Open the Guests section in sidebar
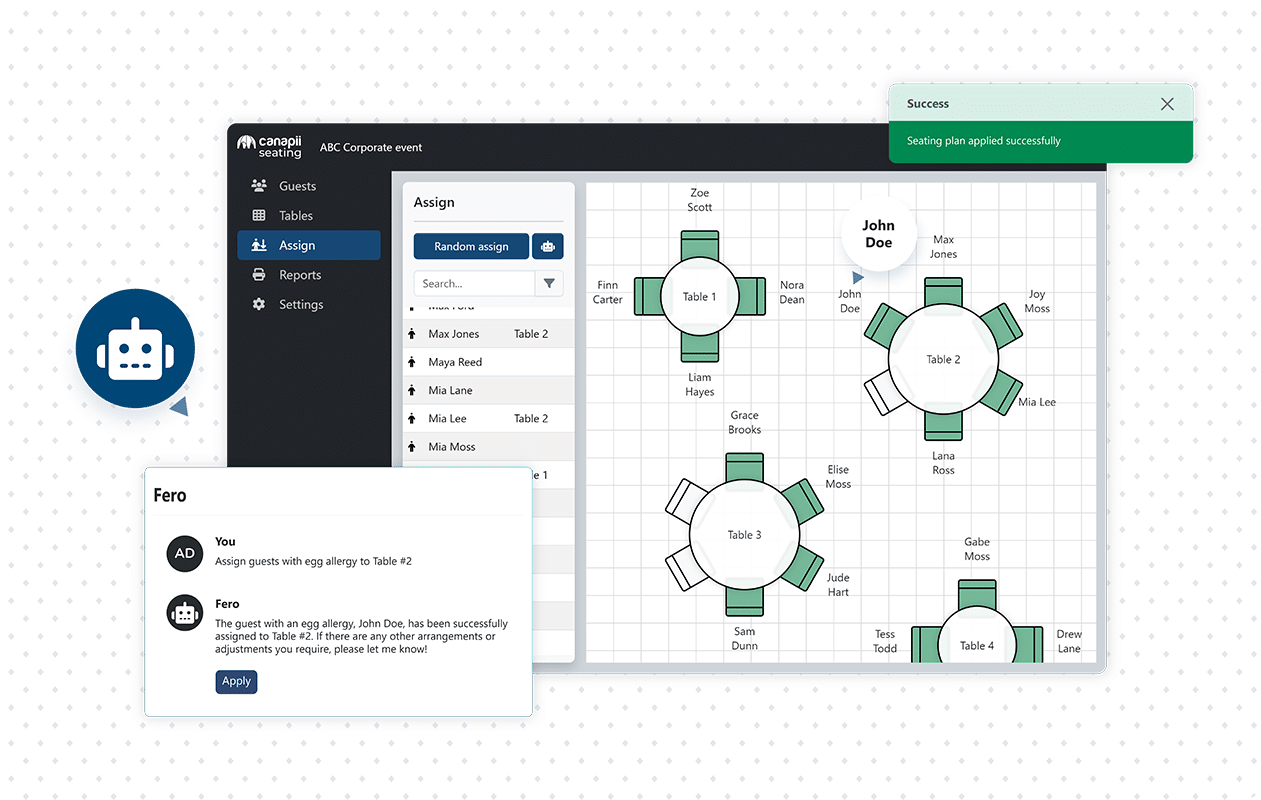1261x800 pixels. (x=308, y=186)
